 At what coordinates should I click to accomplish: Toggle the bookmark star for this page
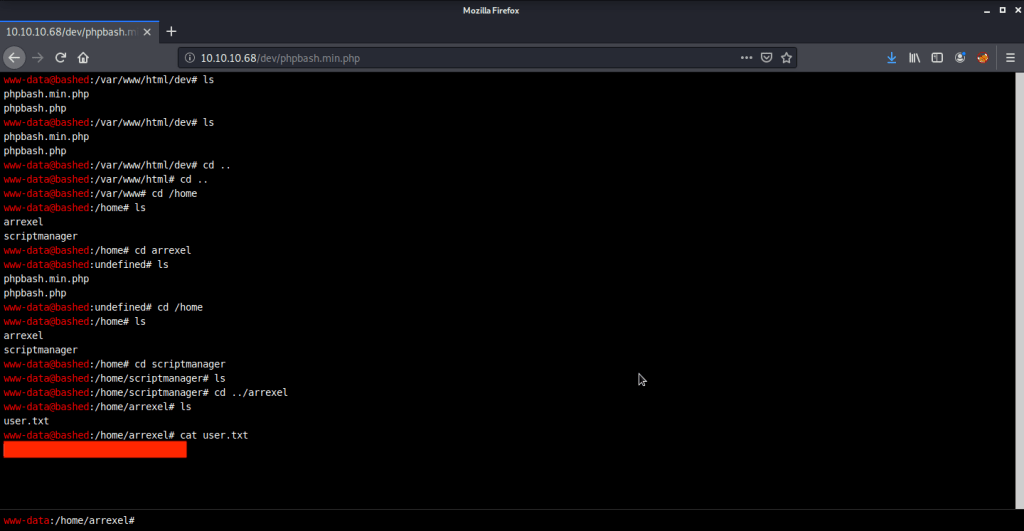787,58
